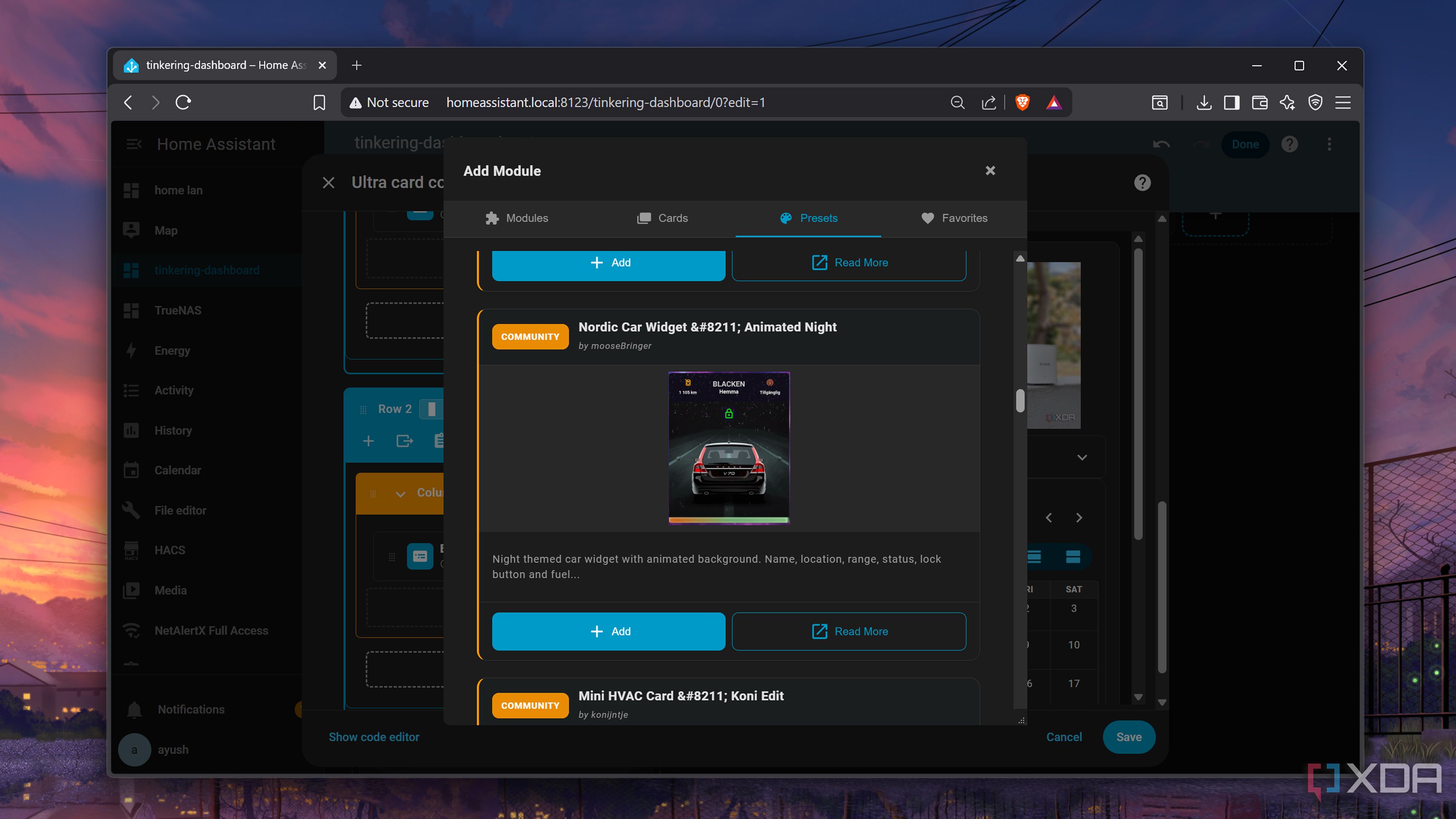This screenshot has height=819, width=1456.
Task: Select the Presets tab
Action: [x=808, y=218]
